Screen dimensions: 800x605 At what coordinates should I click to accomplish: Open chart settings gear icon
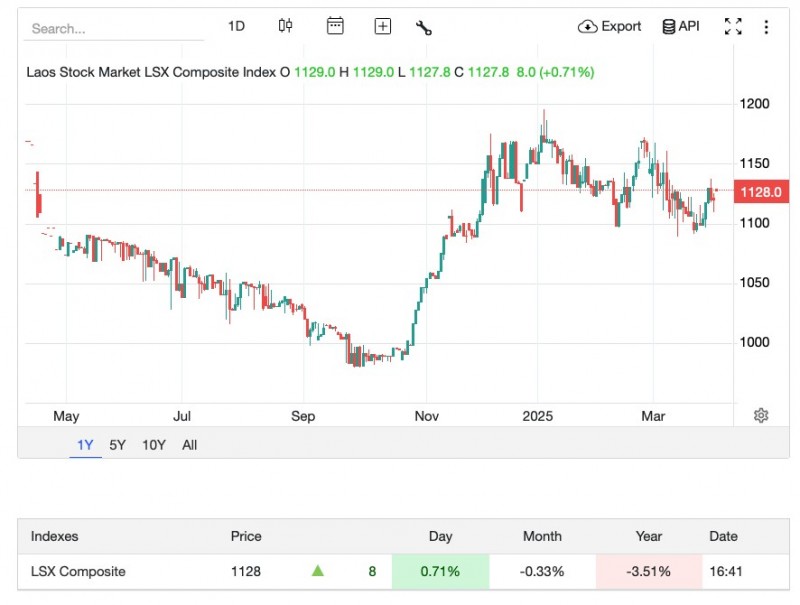761,415
